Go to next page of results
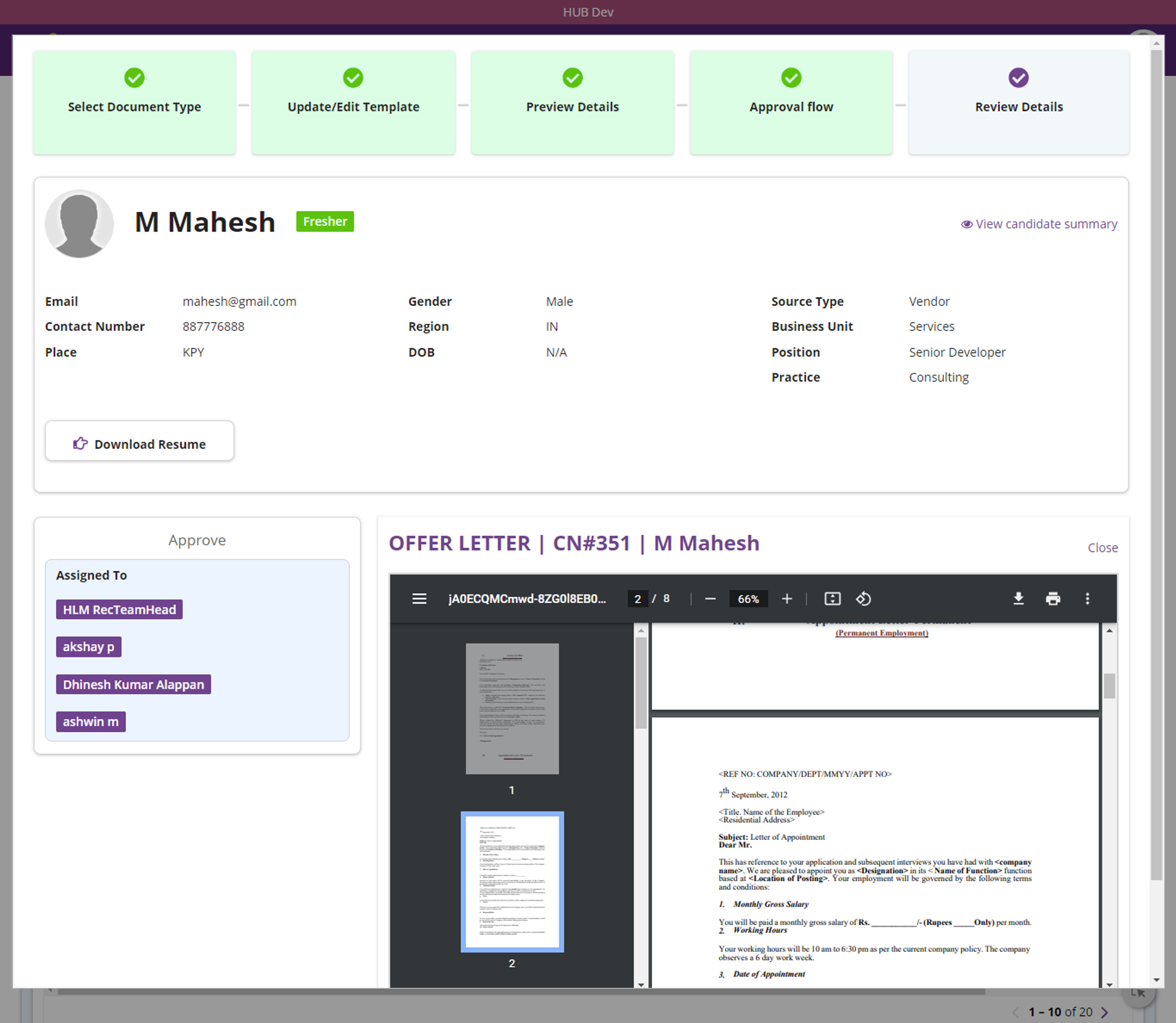 [x=1105, y=1012]
